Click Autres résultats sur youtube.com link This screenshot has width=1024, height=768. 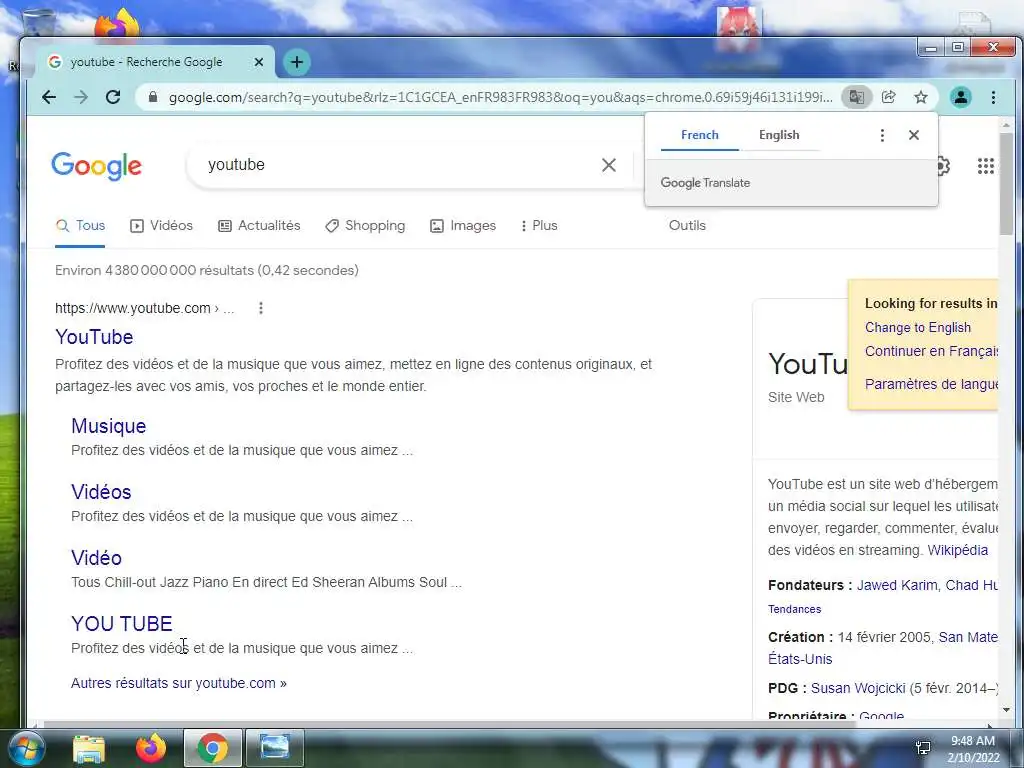click(179, 683)
